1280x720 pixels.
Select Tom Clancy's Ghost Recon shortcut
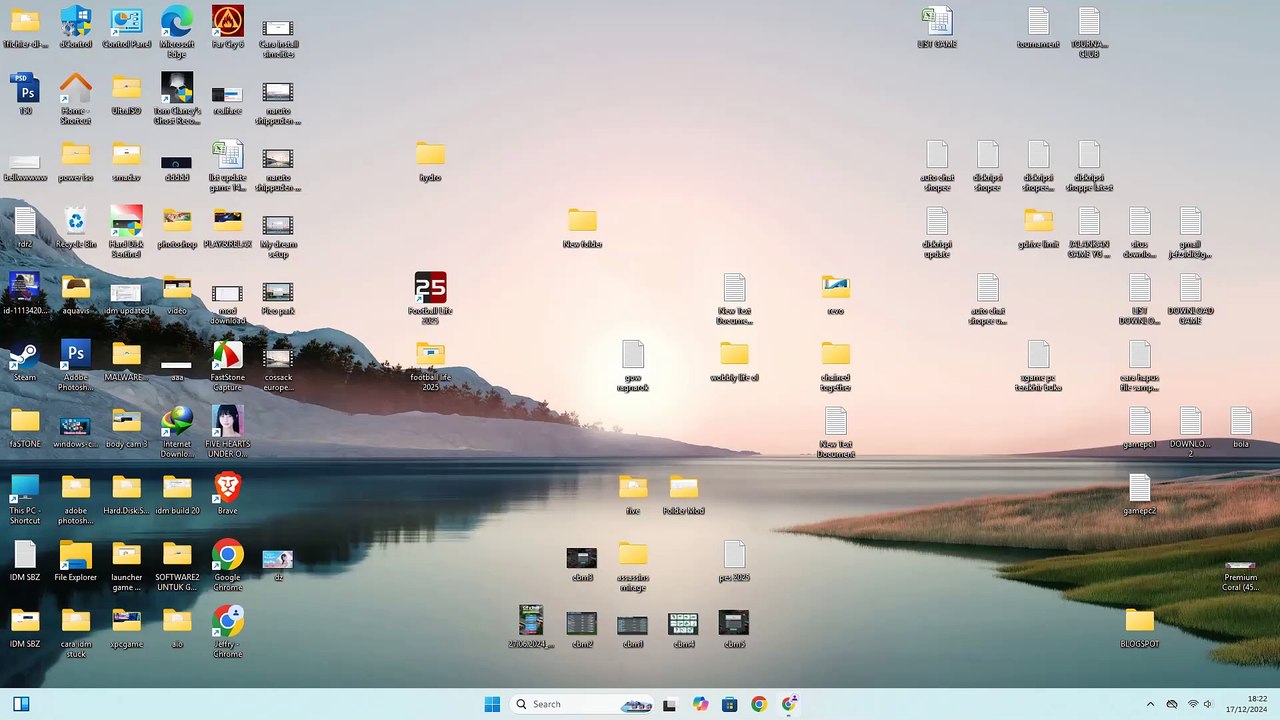tap(177, 99)
